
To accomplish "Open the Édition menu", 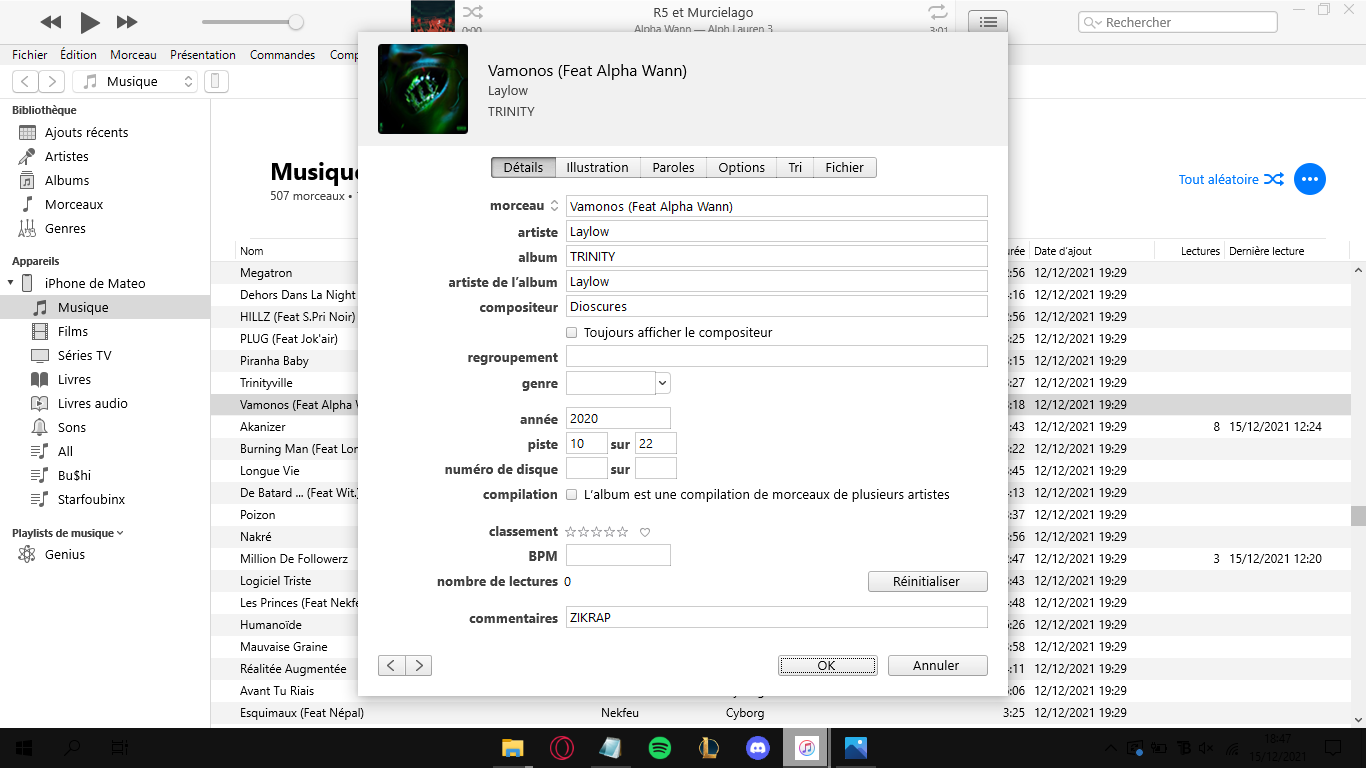I will 78,55.
